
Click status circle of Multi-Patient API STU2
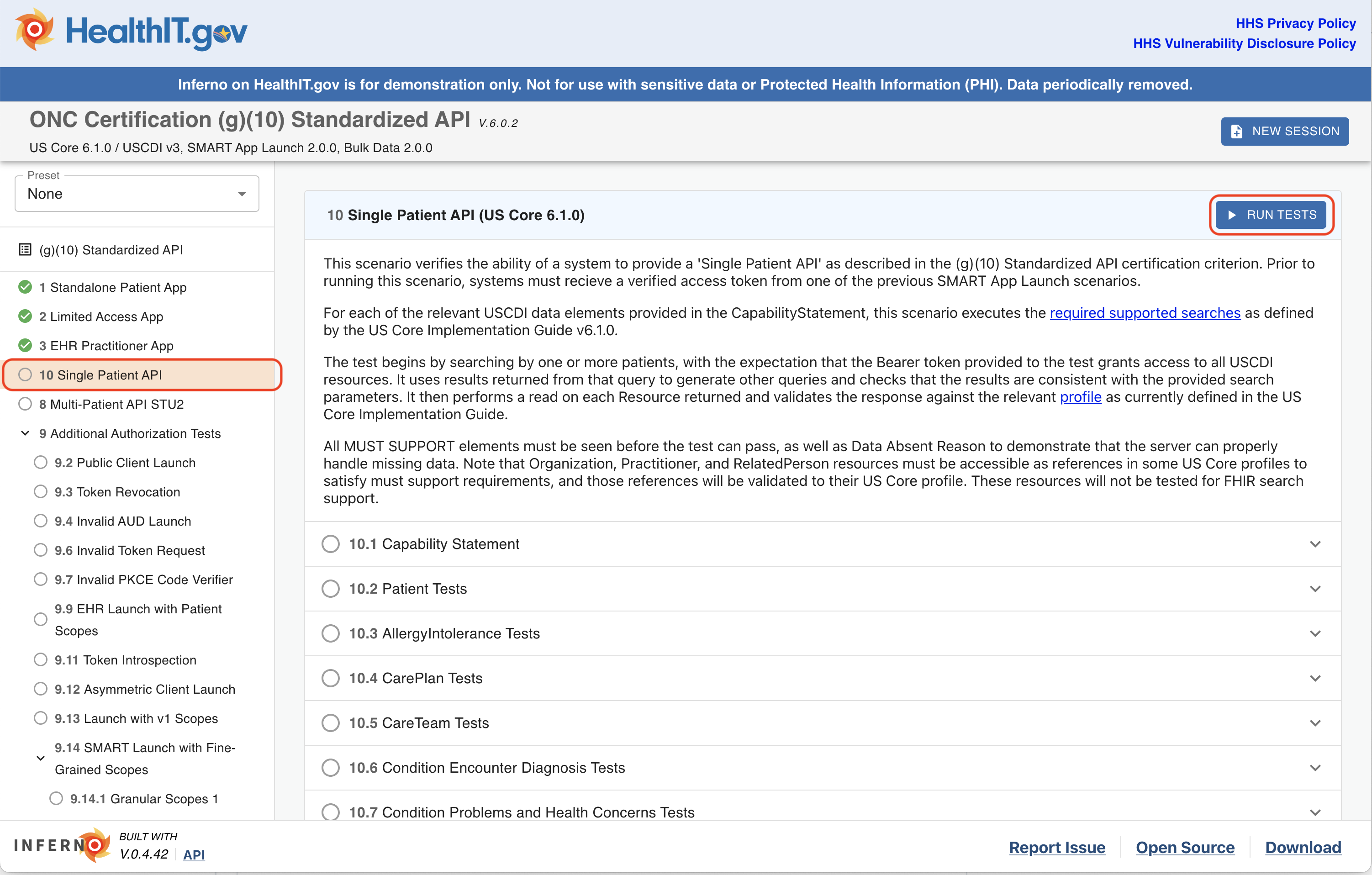point(25,404)
